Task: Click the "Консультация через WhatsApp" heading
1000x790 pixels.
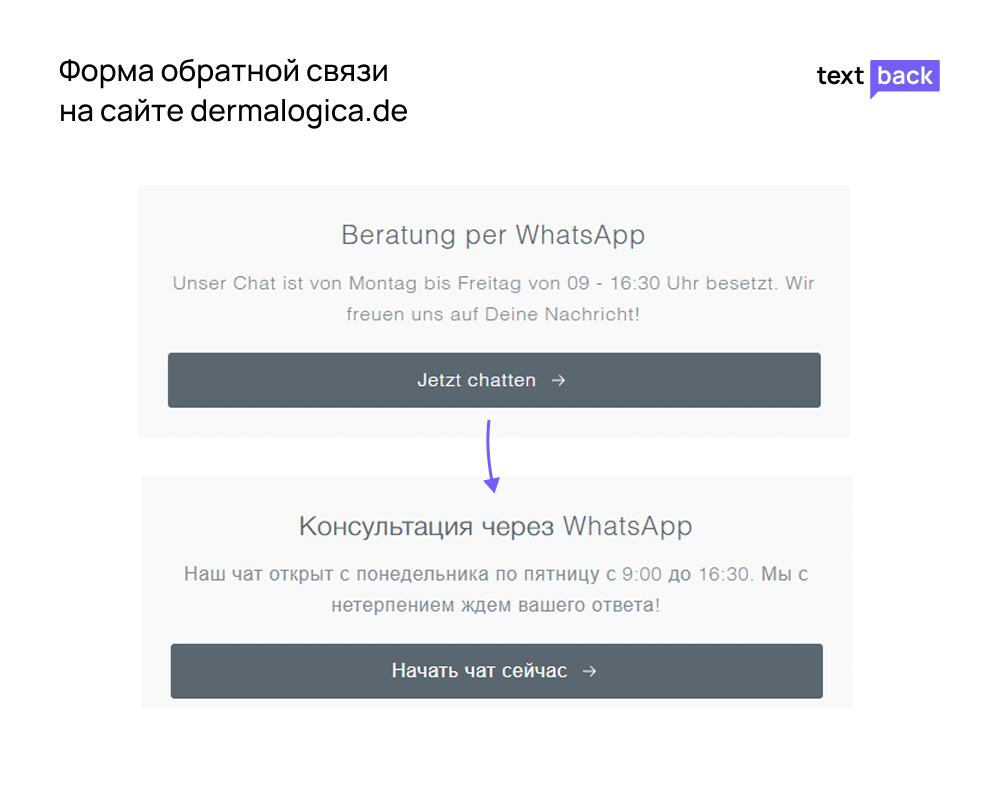Action: (496, 527)
